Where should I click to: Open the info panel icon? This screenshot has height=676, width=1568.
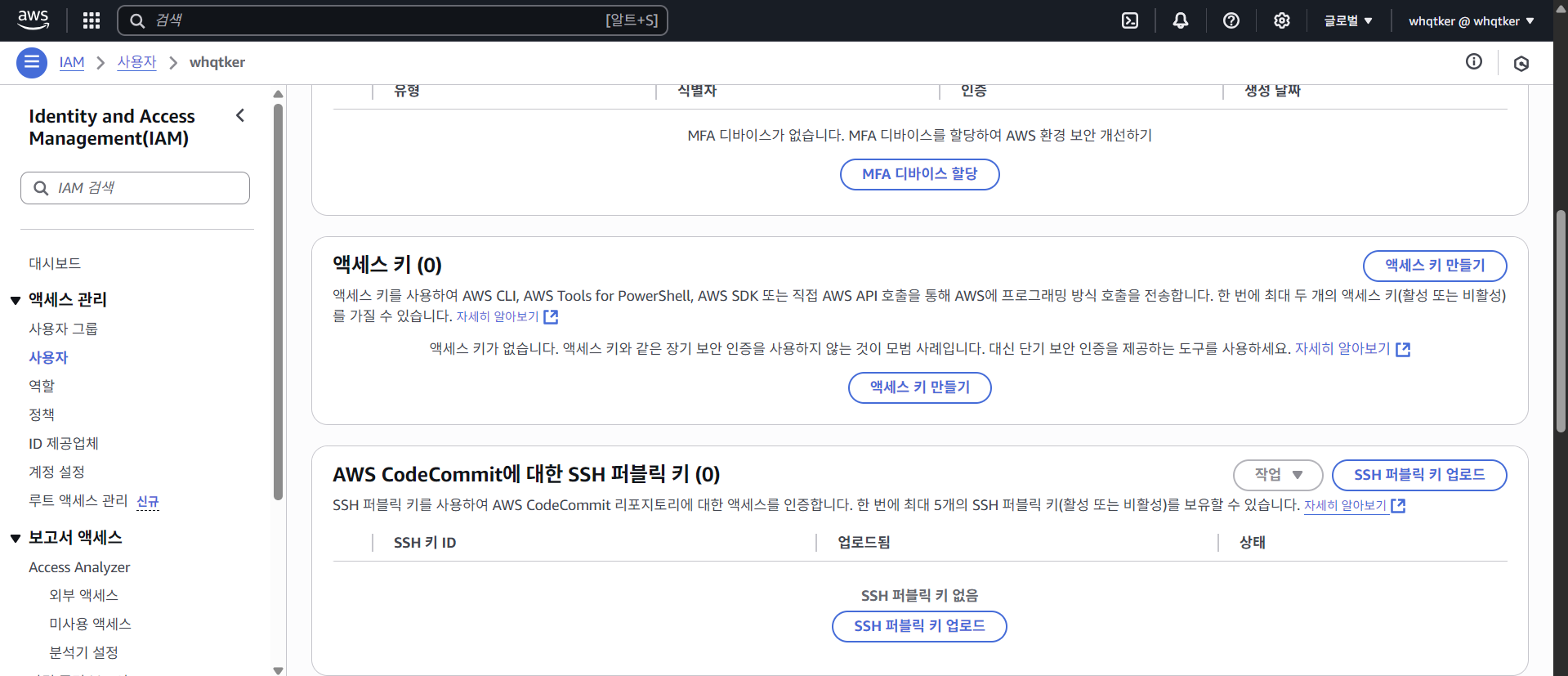pos(1474,61)
